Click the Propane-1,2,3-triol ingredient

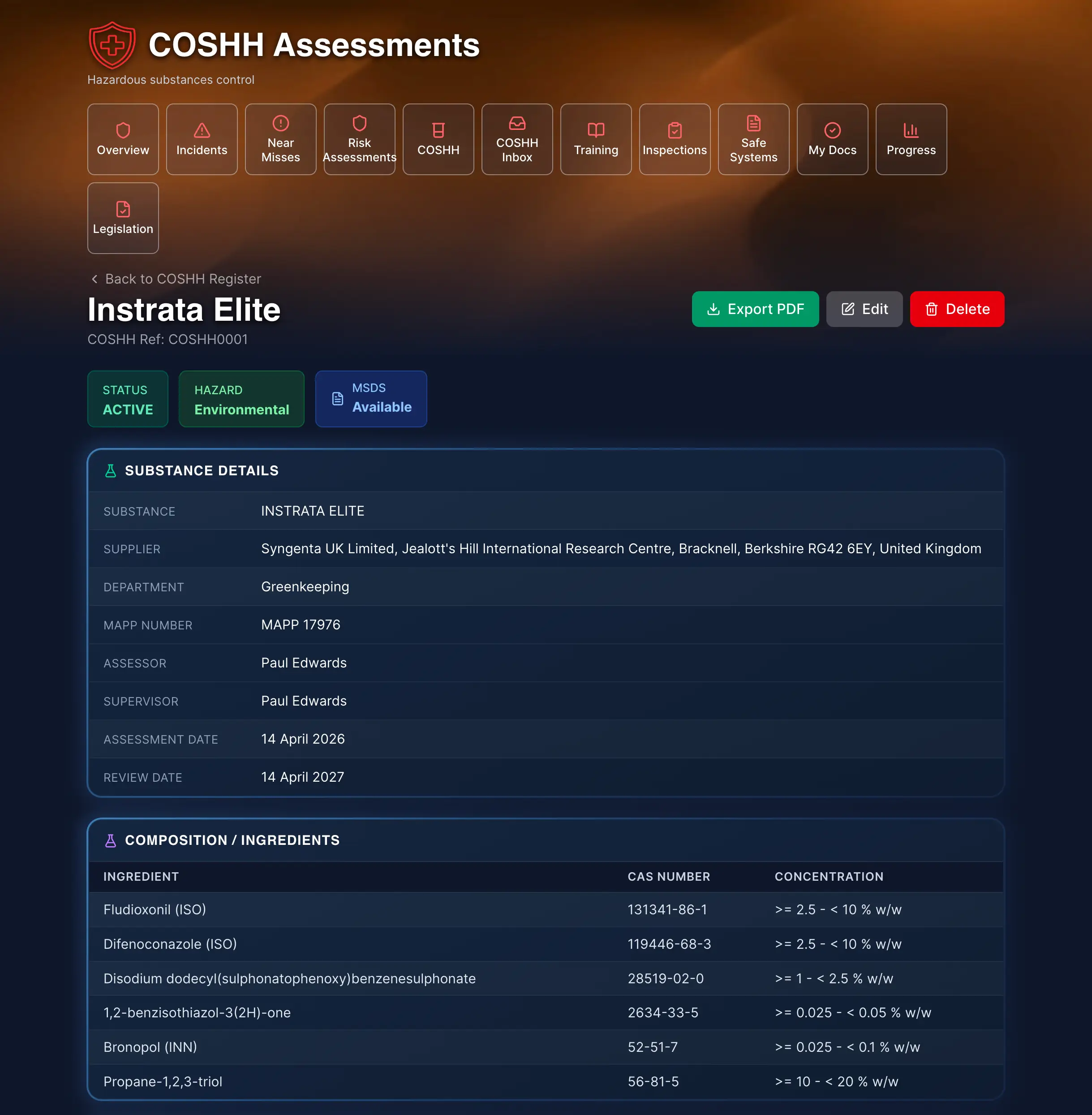(x=163, y=1082)
